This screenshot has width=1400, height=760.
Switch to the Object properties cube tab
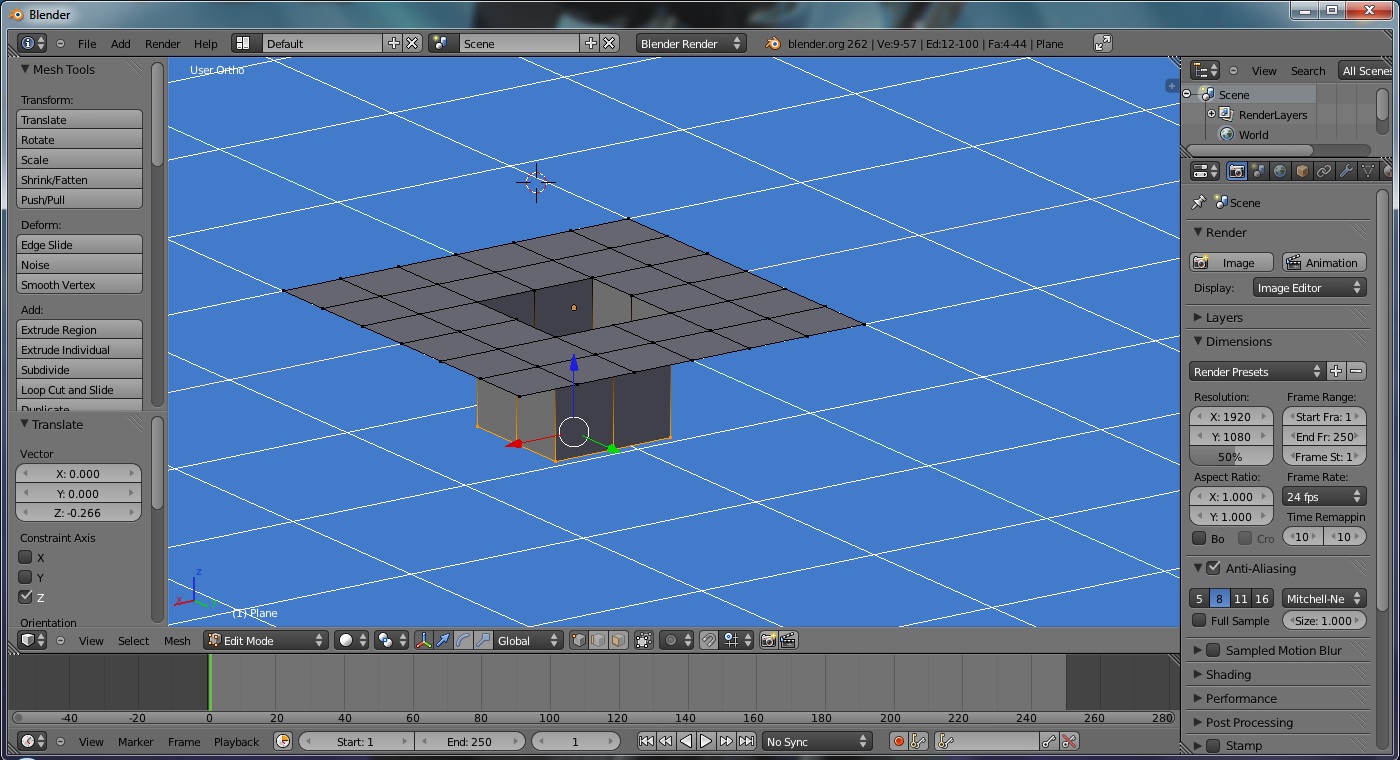coord(1302,171)
